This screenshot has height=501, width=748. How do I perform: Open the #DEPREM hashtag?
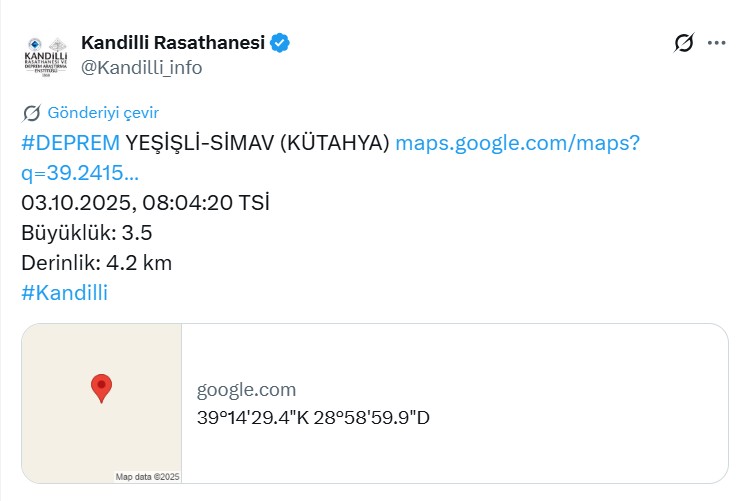tap(70, 142)
